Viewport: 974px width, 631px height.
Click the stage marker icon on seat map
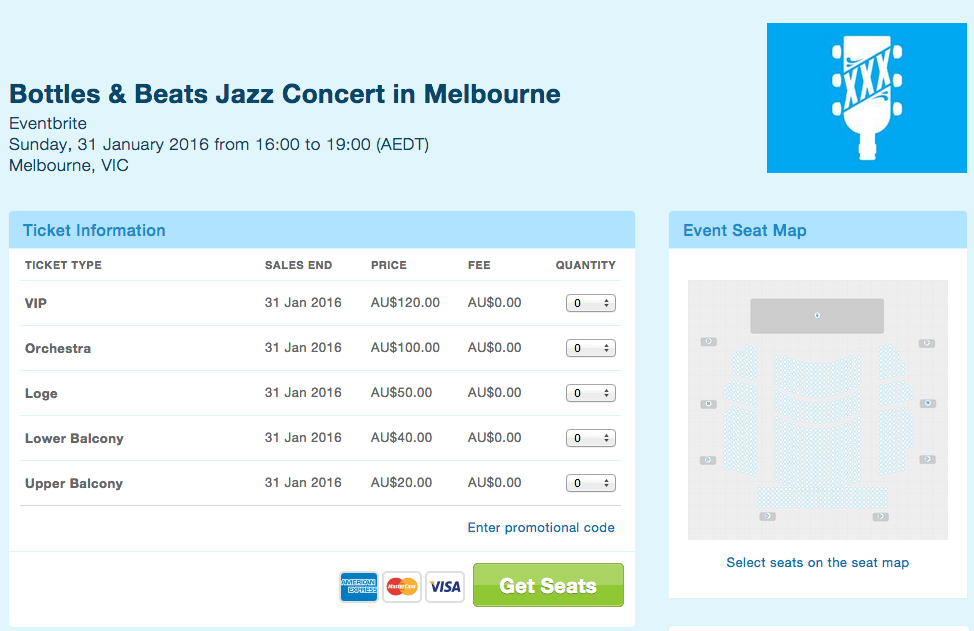817,316
